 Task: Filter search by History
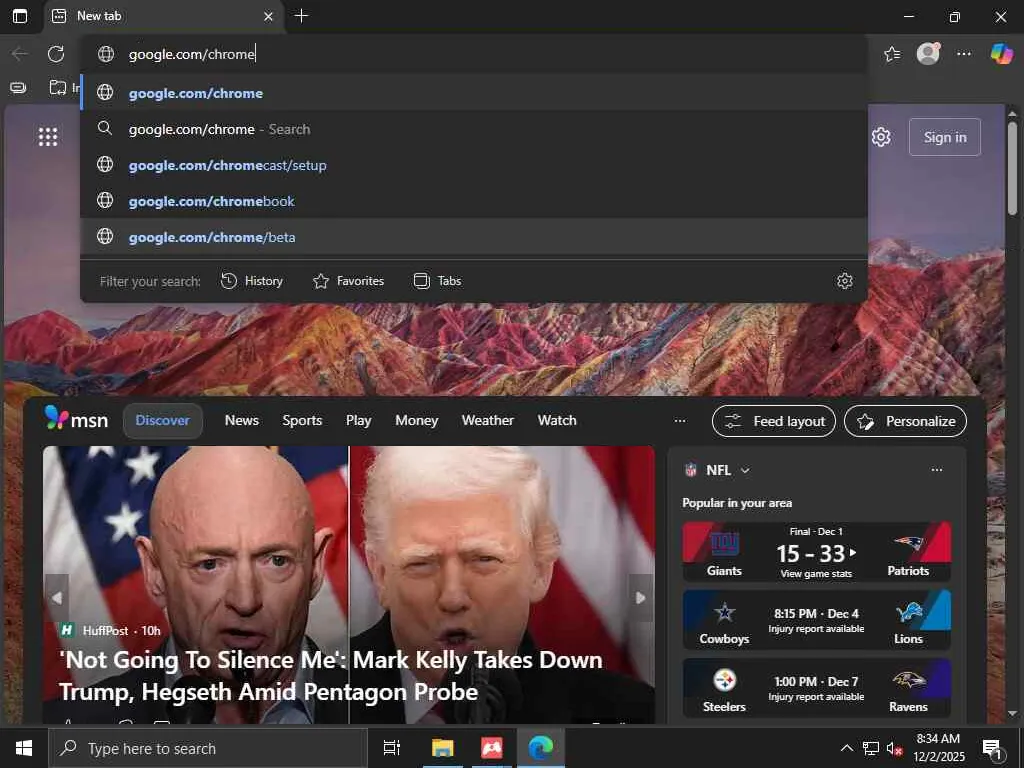(252, 281)
